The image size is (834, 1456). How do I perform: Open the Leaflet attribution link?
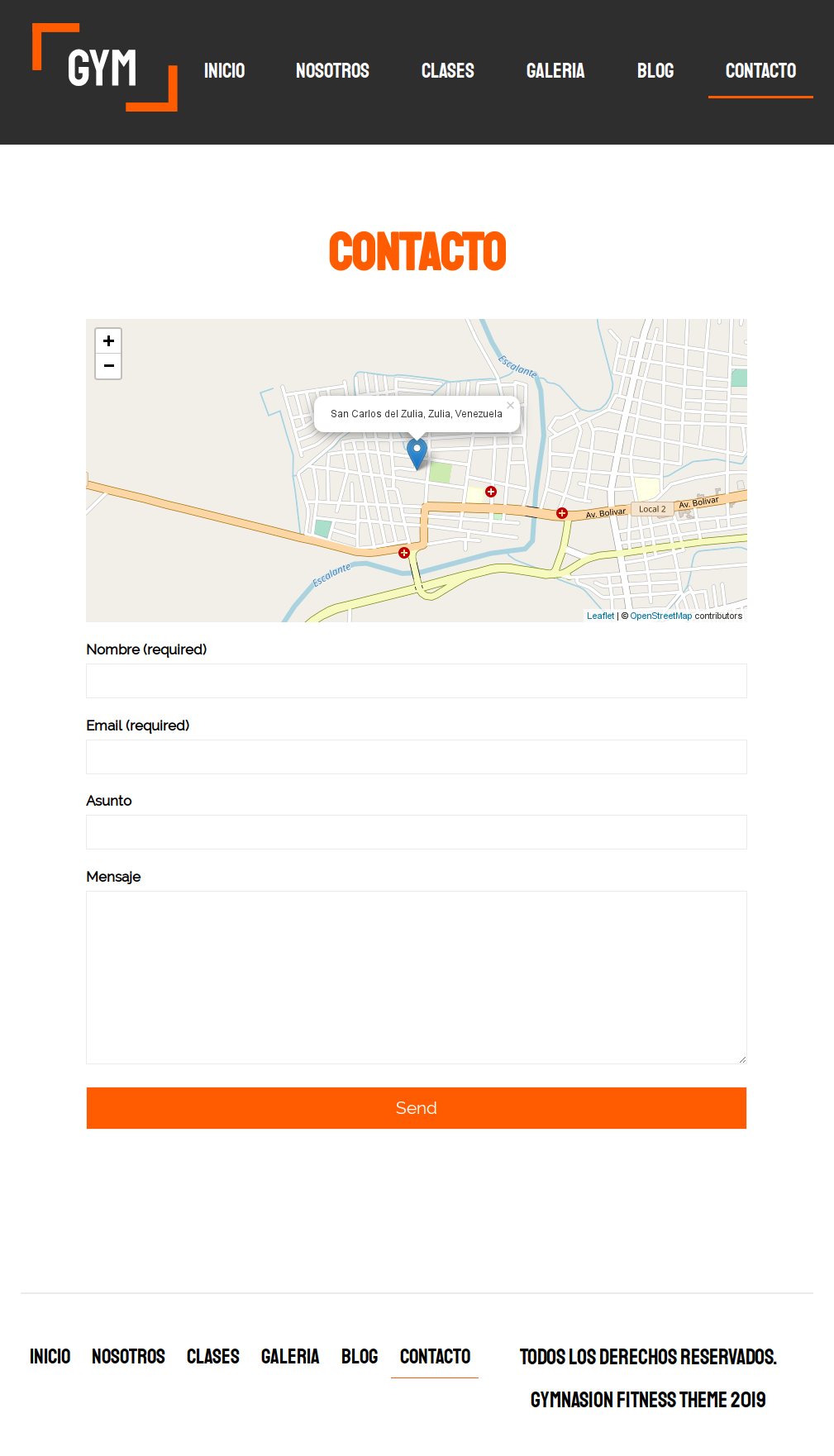click(x=600, y=616)
